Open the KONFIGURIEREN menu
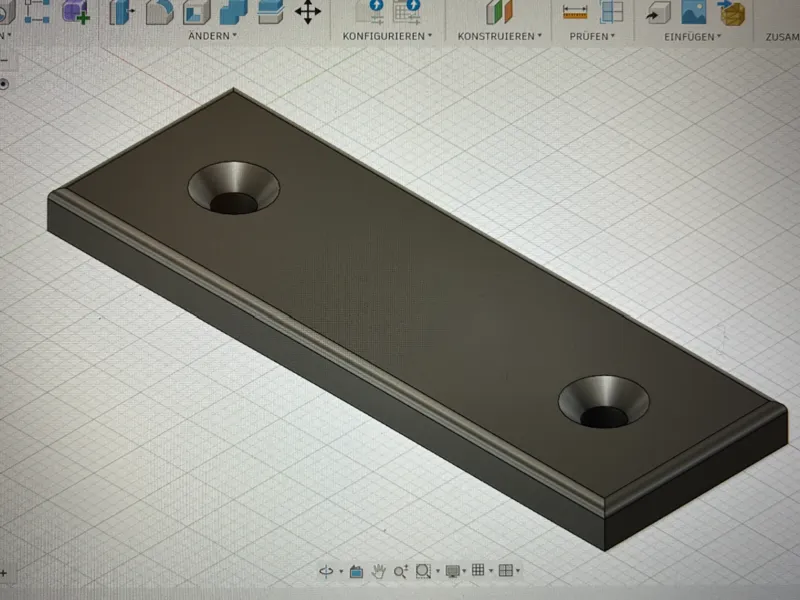The width and height of the screenshot is (800, 600). [x=387, y=36]
